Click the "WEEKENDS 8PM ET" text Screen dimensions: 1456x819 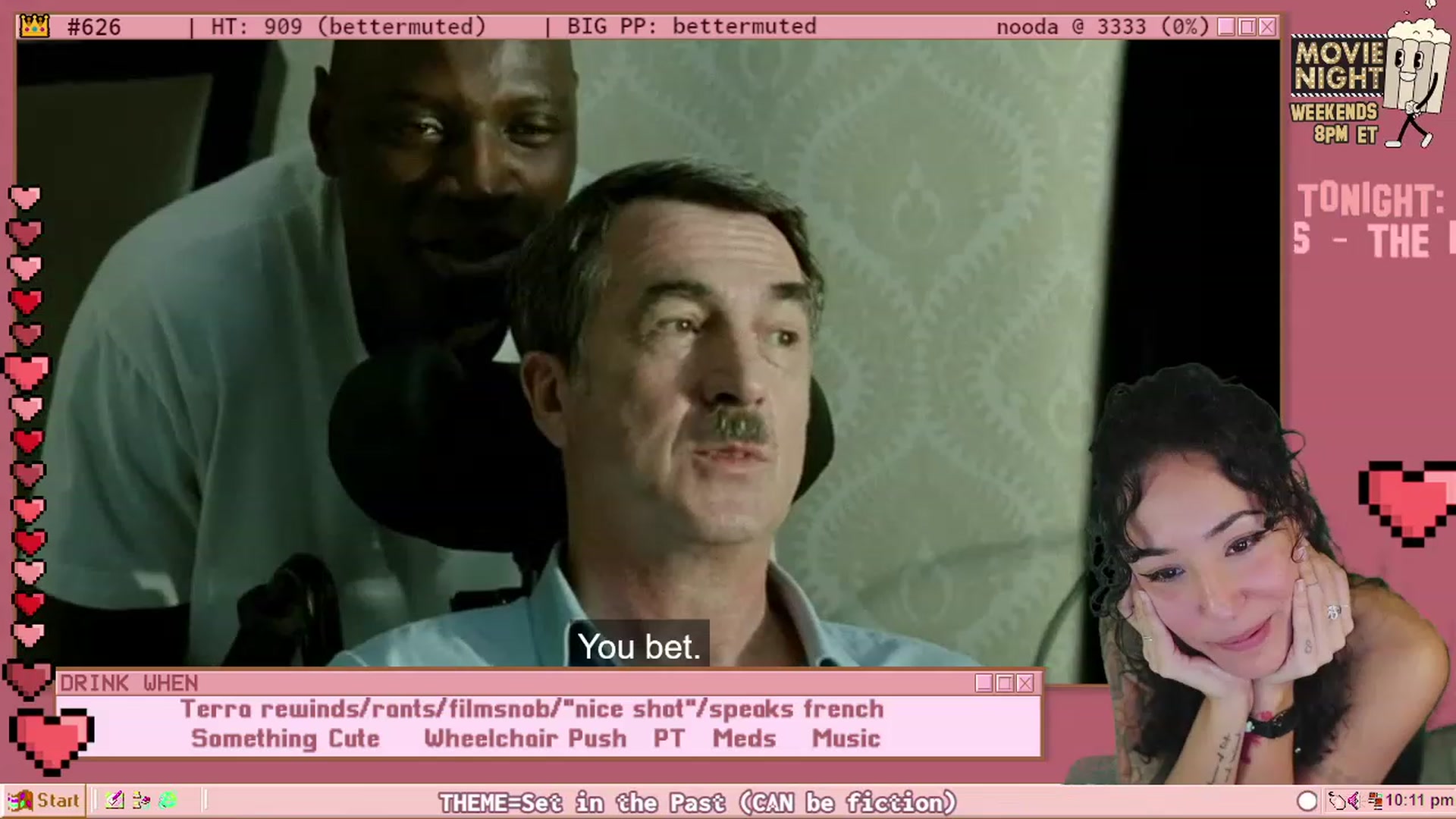(1334, 124)
